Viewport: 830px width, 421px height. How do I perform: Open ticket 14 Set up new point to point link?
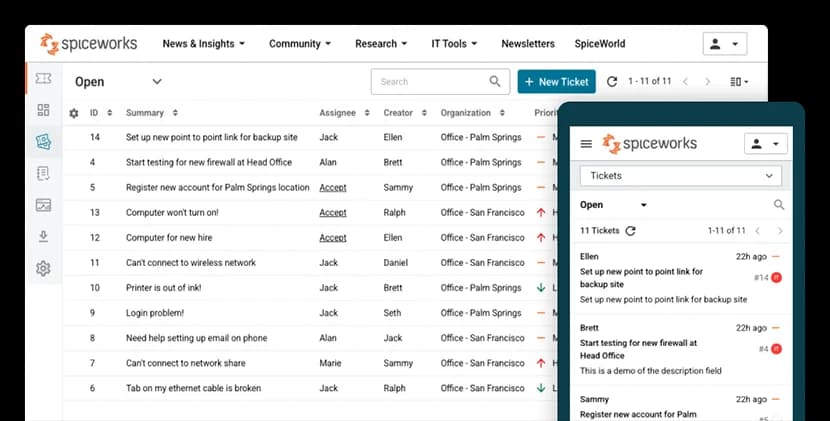point(212,137)
